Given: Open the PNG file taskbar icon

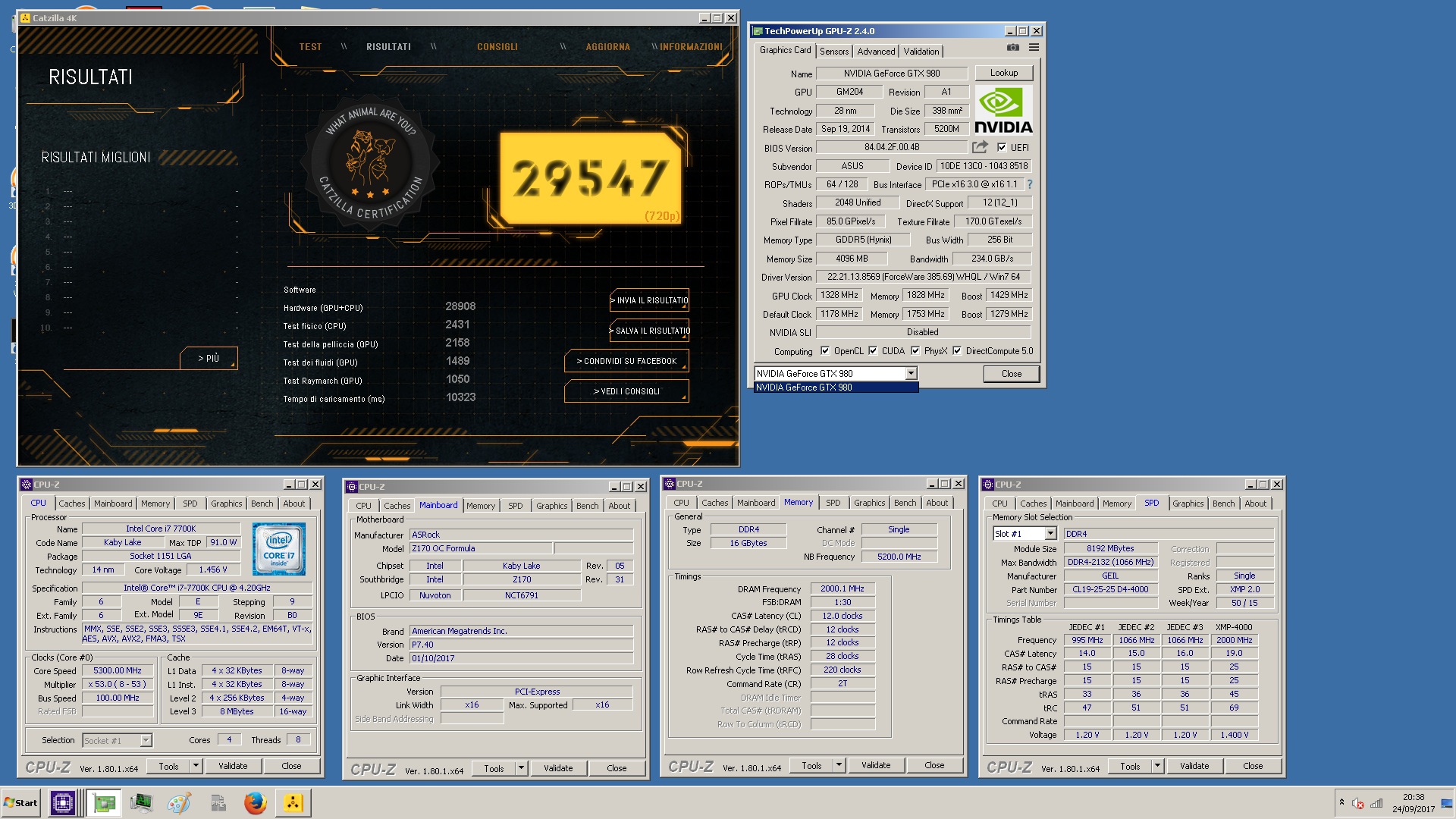Looking at the screenshot, I should tap(218, 803).
